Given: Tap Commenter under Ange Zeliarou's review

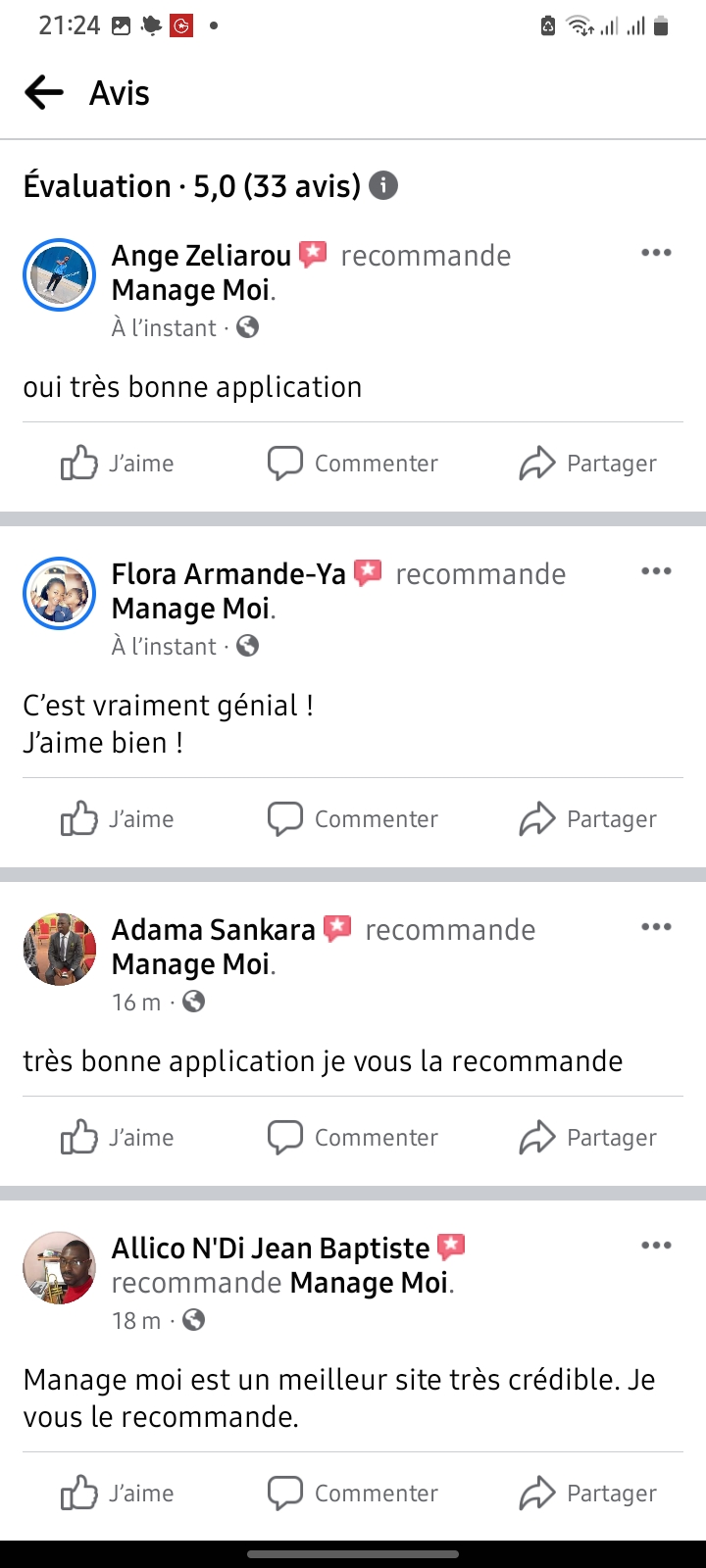Looking at the screenshot, I should [353, 464].
